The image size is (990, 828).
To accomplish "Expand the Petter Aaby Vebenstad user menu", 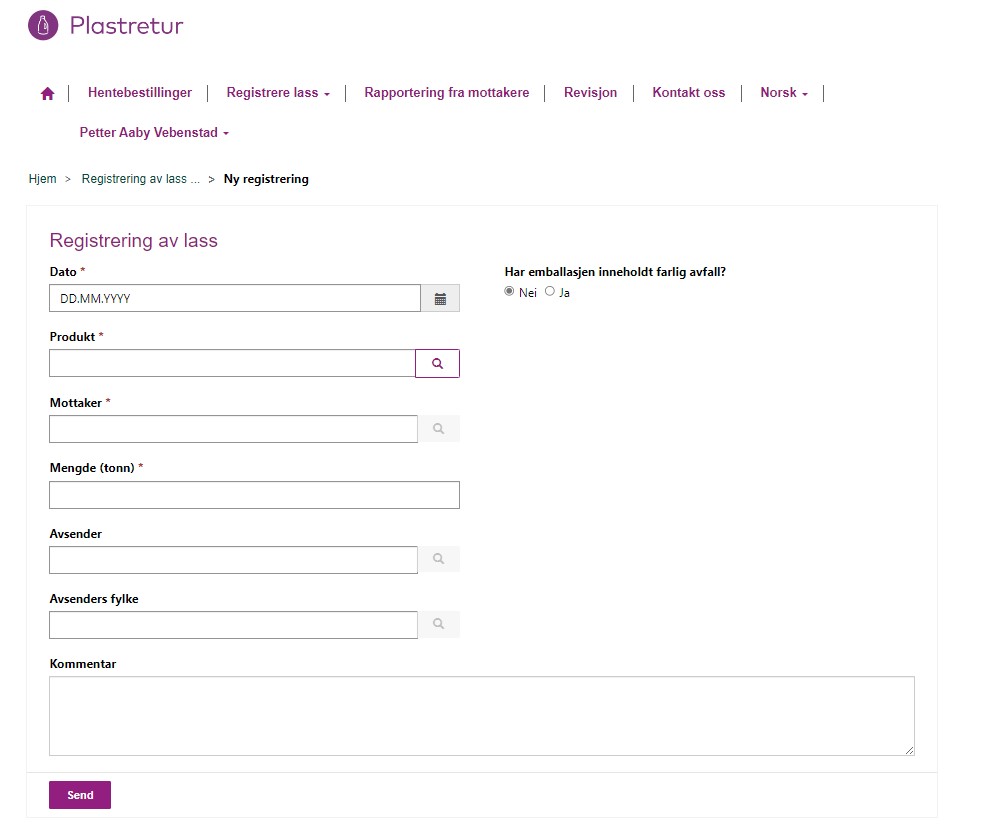I will tap(154, 133).
